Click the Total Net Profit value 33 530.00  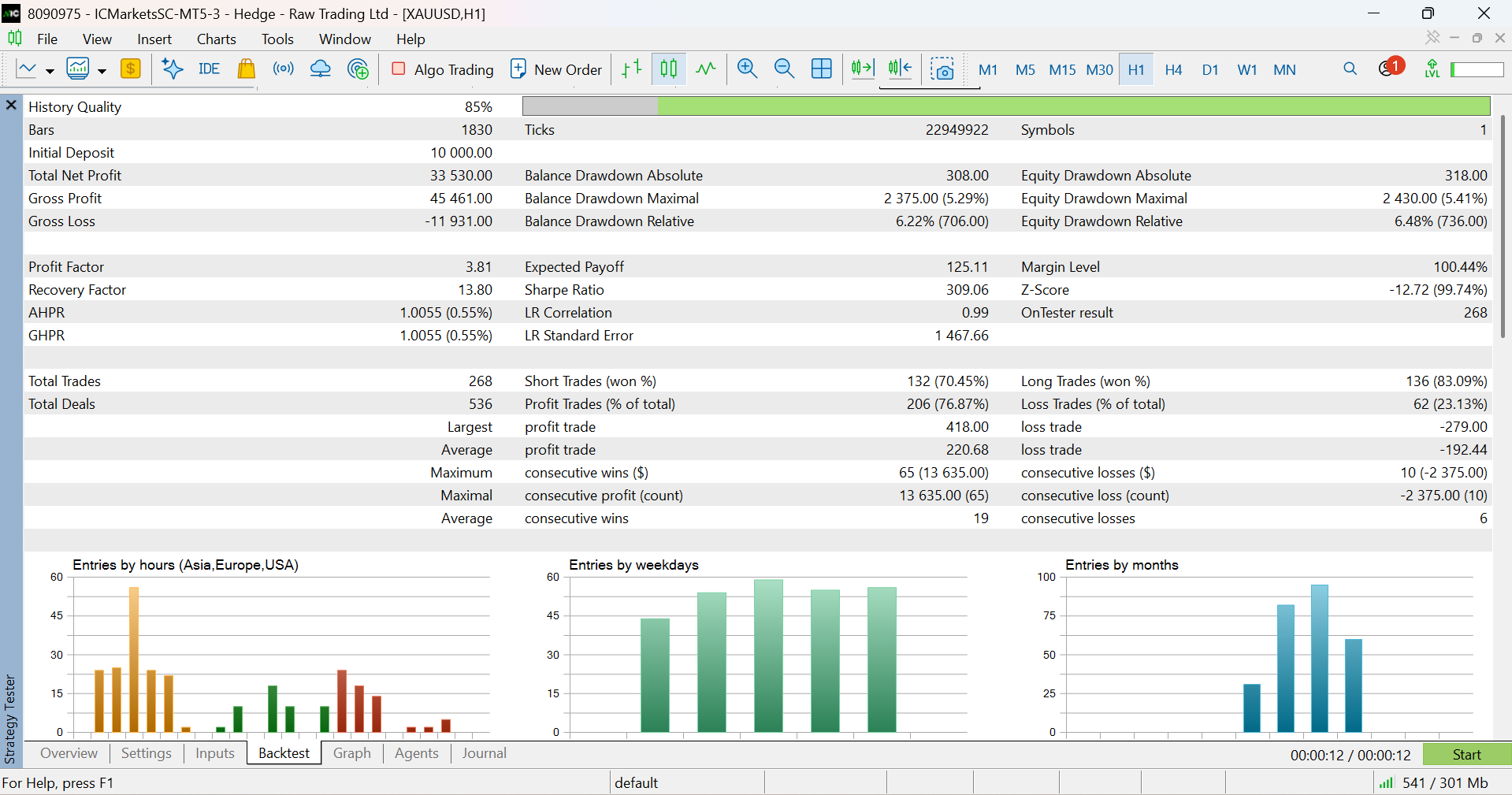pyautogui.click(x=461, y=176)
